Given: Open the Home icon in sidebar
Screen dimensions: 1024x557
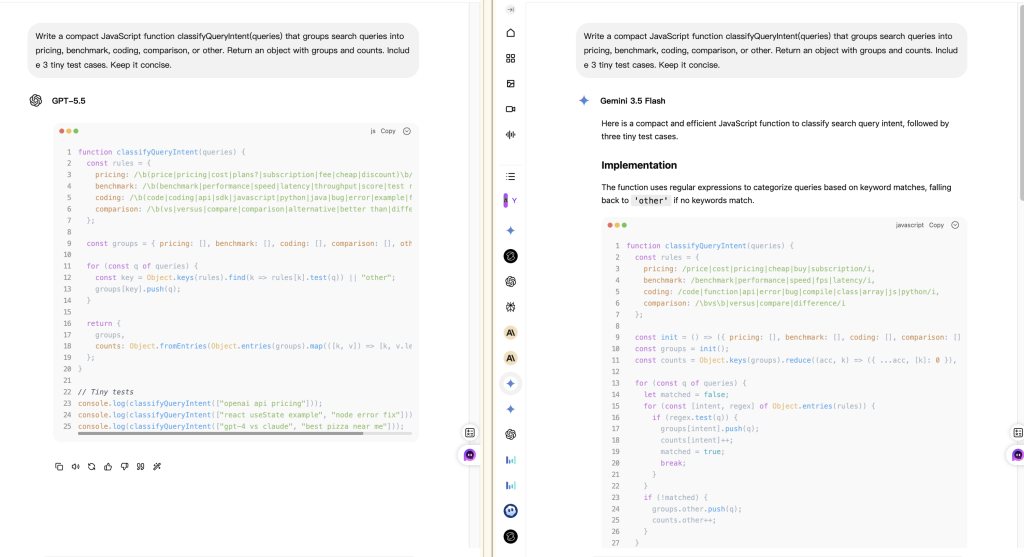Looking at the screenshot, I should click(511, 33).
